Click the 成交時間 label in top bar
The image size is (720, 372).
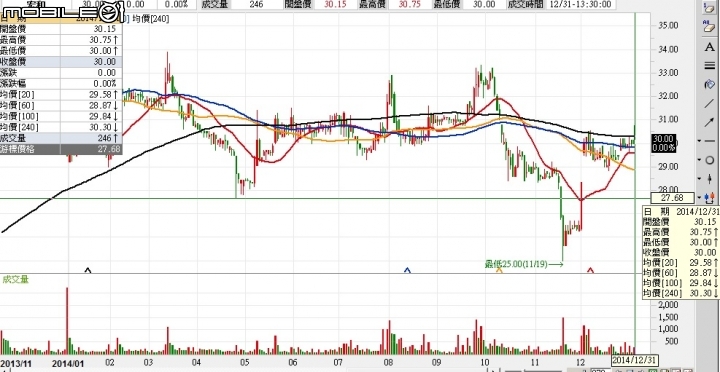point(526,4)
